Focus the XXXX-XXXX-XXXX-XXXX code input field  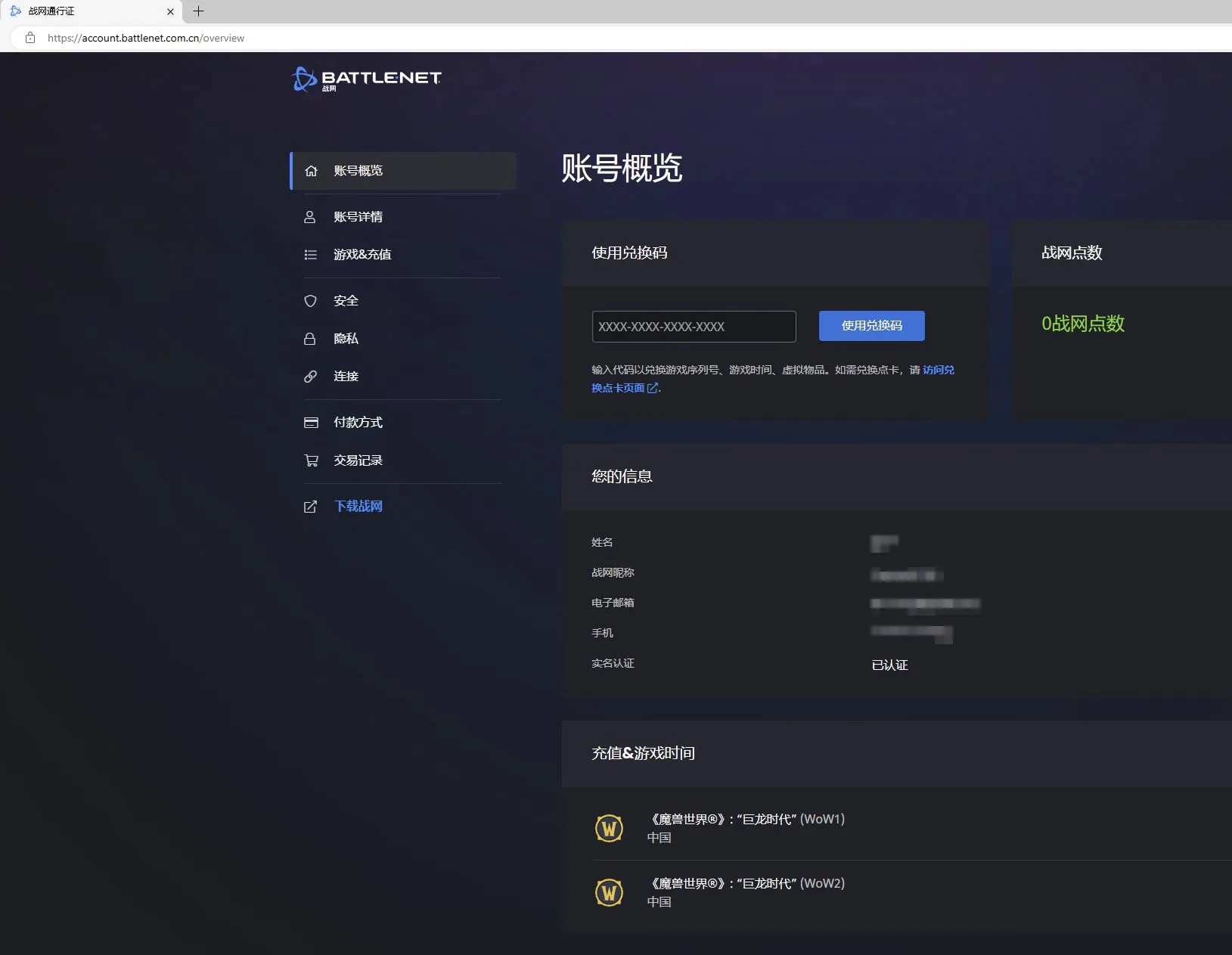pyautogui.click(x=694, y=327)
